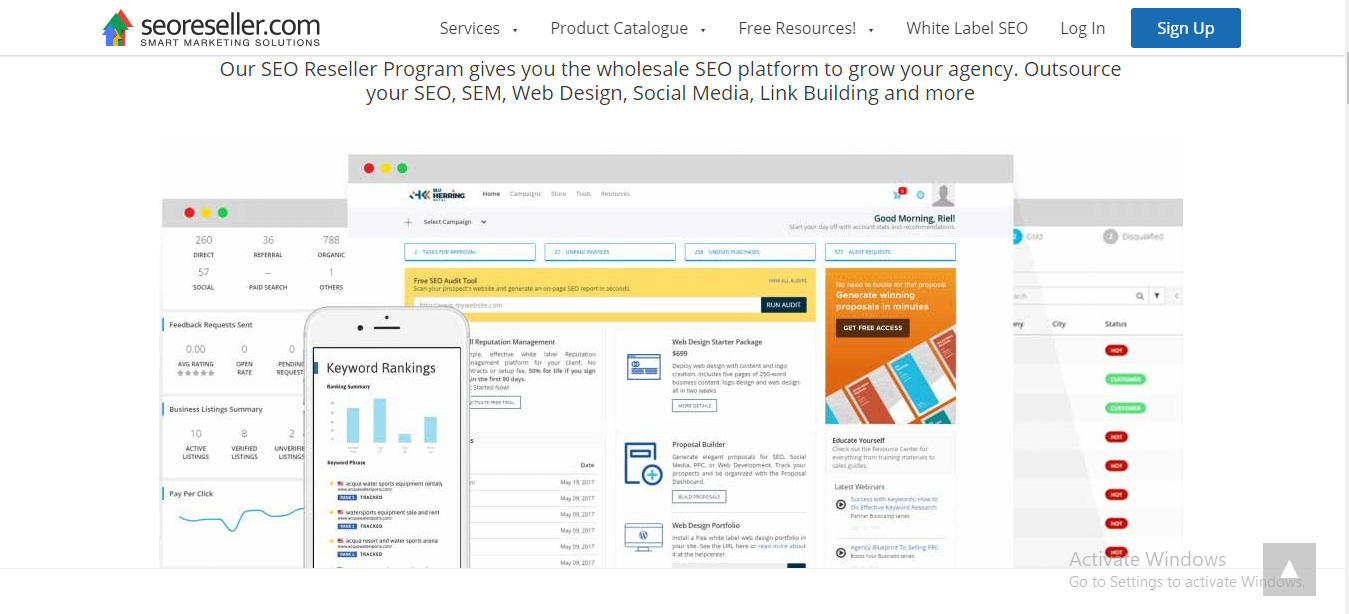The height and width of the screenshot is (614, 1349).
Task: Play the Success with Keywords webinar
Action: click(x=841, y=504)
